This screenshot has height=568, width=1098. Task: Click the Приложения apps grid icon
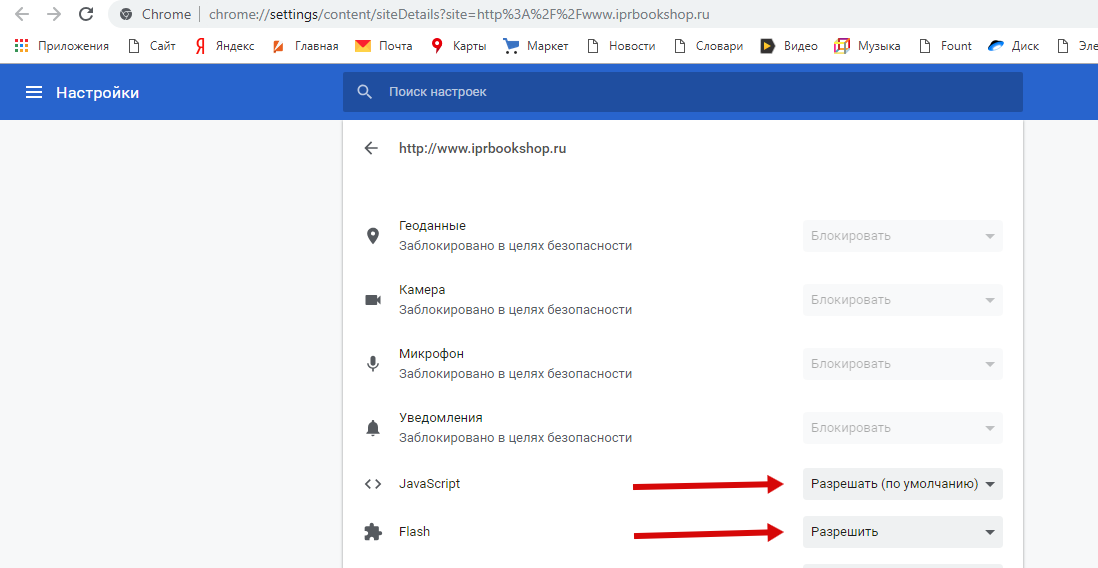click(x=21, y=46)
